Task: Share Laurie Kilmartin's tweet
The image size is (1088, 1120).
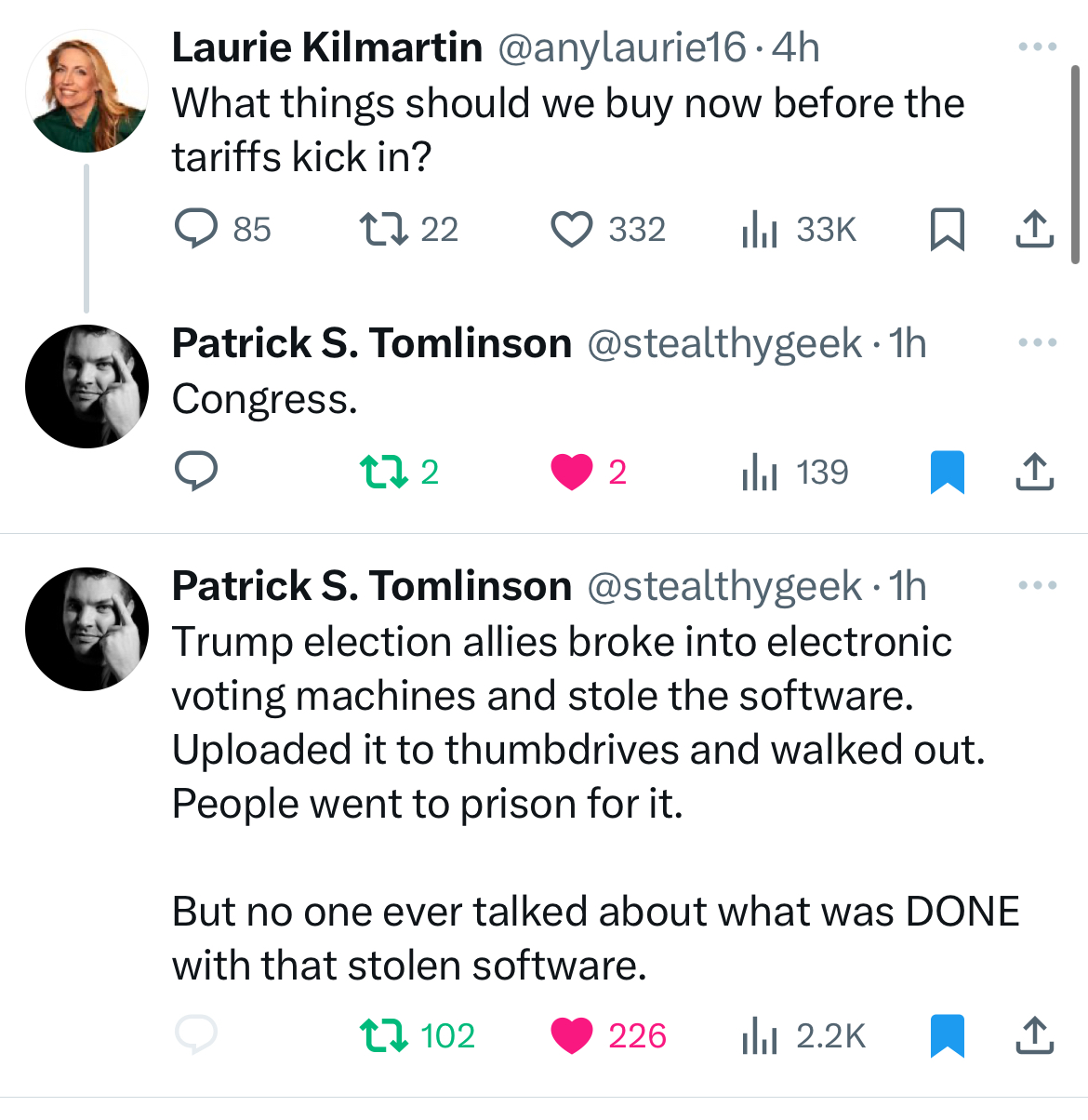Action: (1034, 229)
